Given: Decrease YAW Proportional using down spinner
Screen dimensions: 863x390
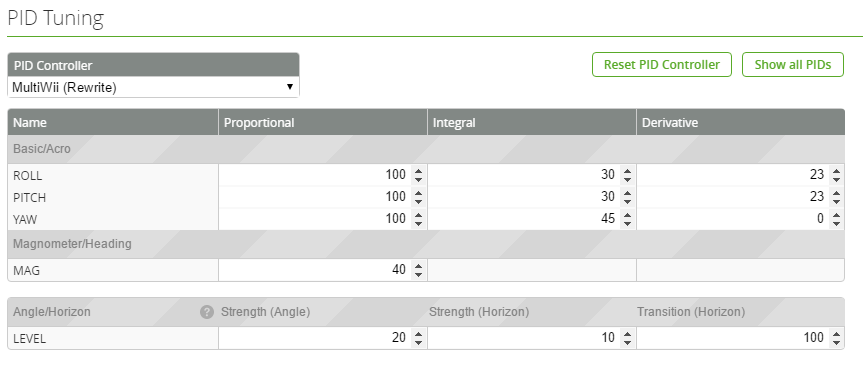Looking at the screenshot, I should click(x=418, y=224).
